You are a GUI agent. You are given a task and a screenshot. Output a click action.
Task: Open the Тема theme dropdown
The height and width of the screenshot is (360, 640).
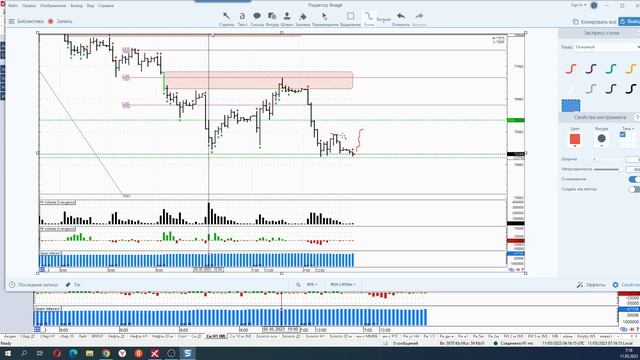[x=607, y=47]
